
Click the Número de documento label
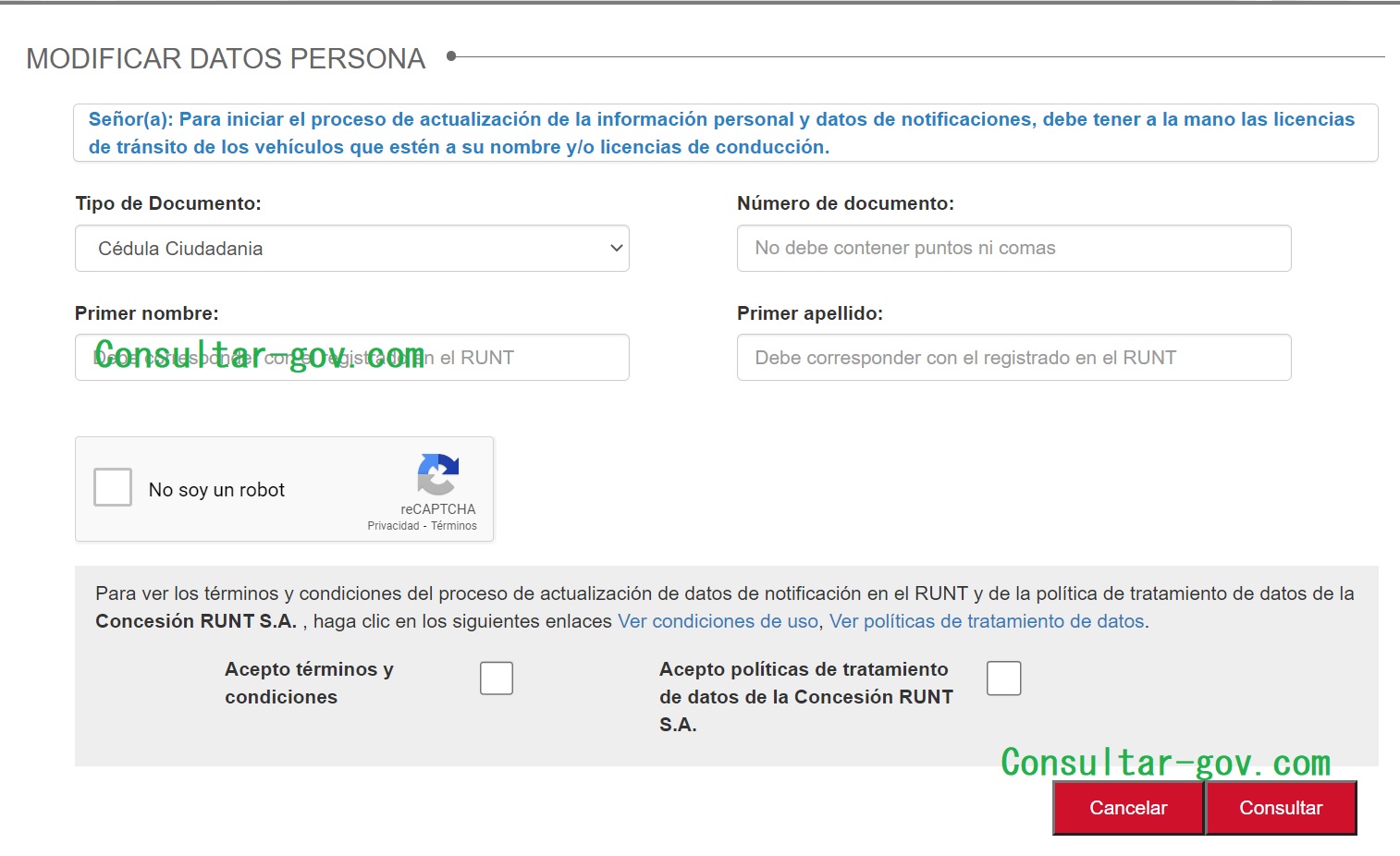click(x=845, y=203)
